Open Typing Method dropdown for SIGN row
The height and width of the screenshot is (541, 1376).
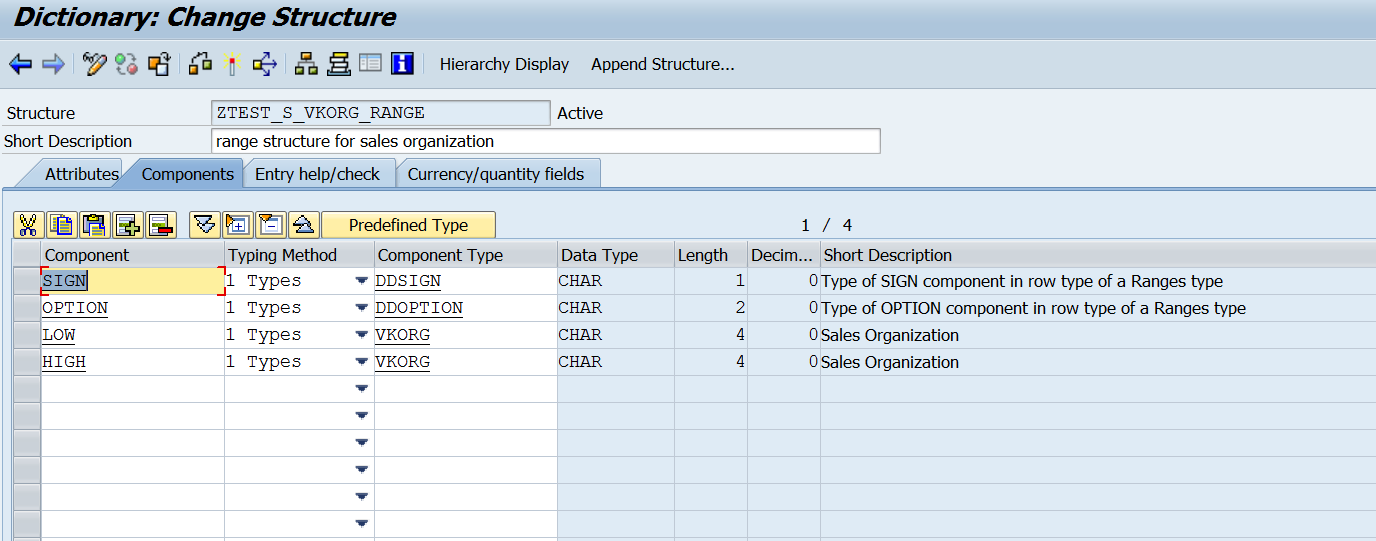tap(361, 282)
